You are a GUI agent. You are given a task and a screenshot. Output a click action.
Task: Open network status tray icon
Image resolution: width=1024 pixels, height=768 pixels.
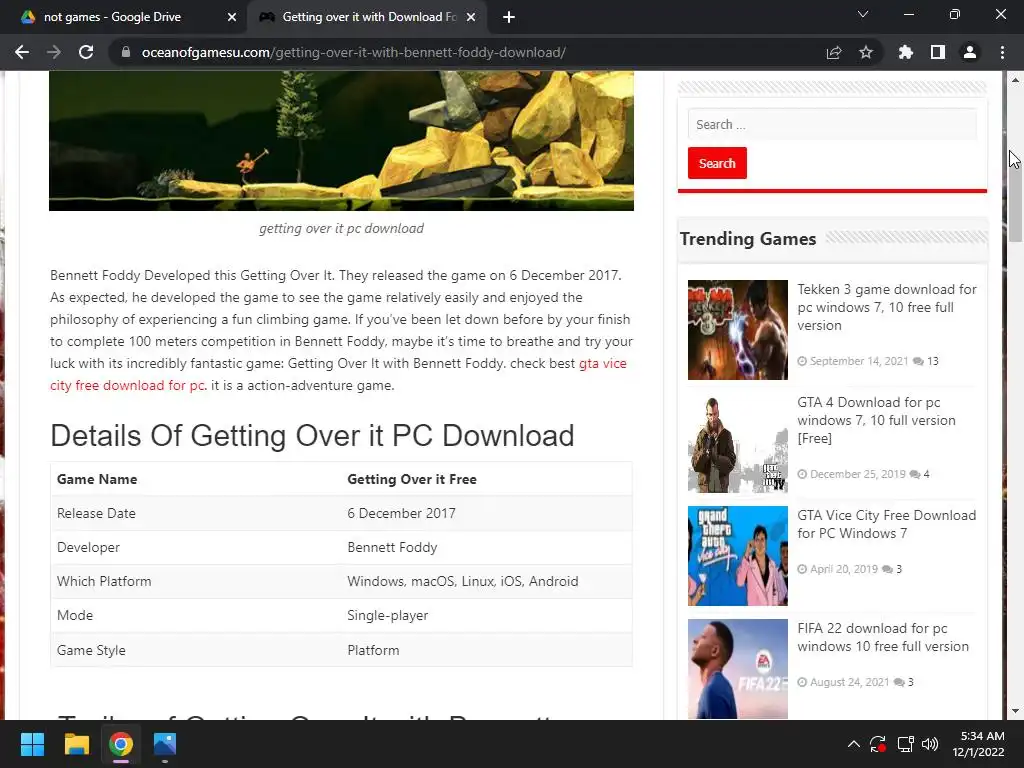905,744
